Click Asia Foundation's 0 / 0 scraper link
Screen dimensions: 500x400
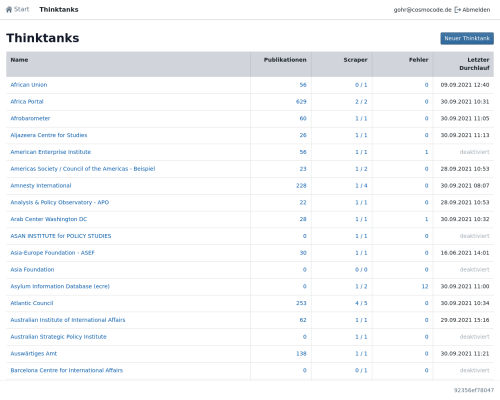[361, 269]
